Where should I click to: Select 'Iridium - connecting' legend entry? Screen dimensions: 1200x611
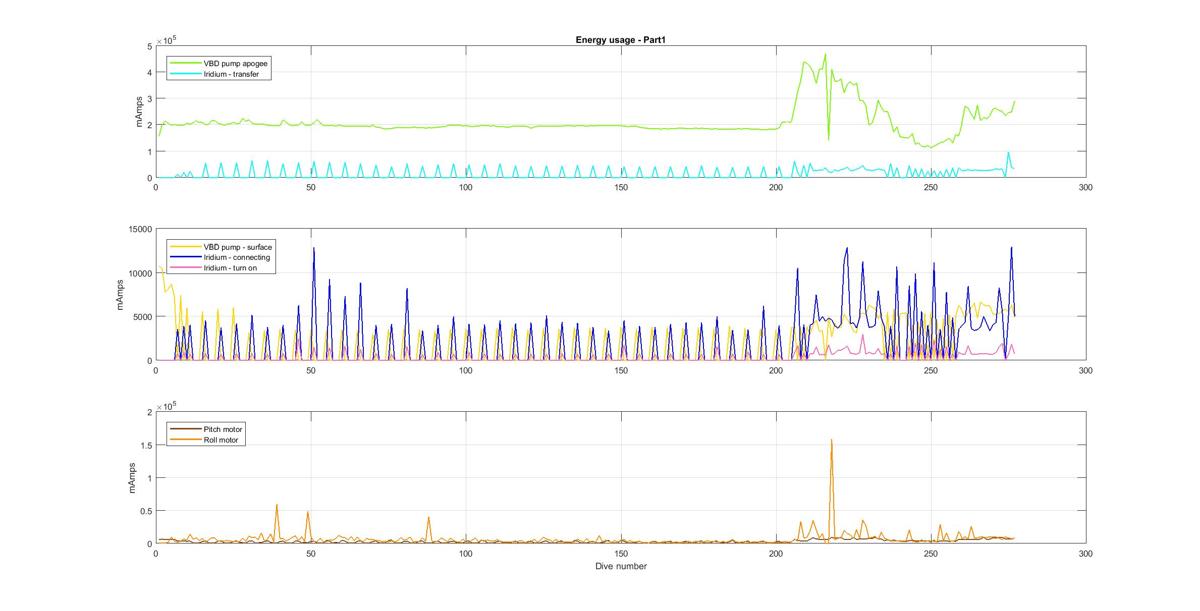tap(237, 257)
